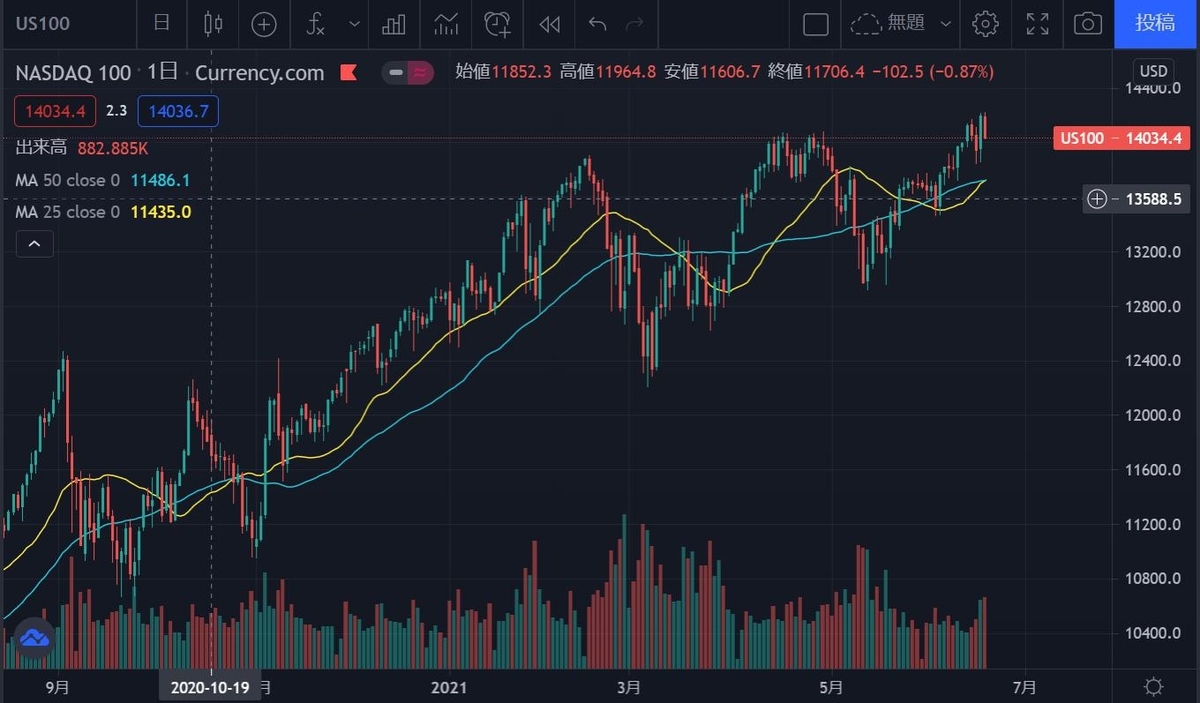Open the candlestick chart style selector
The width and height of the screenshot is (1200, 703).
pyautogui.click(x=212, y=24)
